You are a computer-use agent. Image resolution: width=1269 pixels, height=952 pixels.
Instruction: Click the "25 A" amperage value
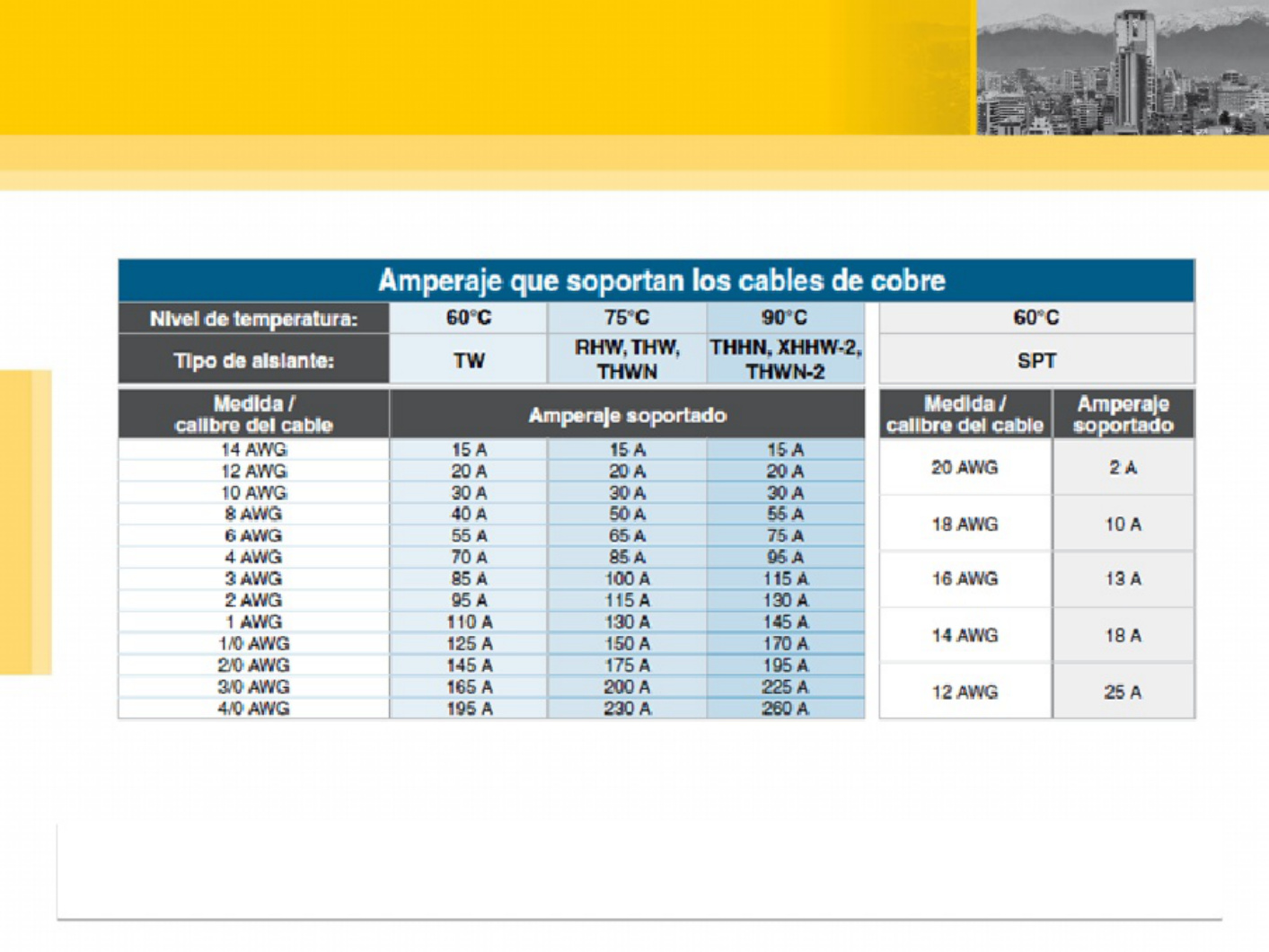point(1124,692)
